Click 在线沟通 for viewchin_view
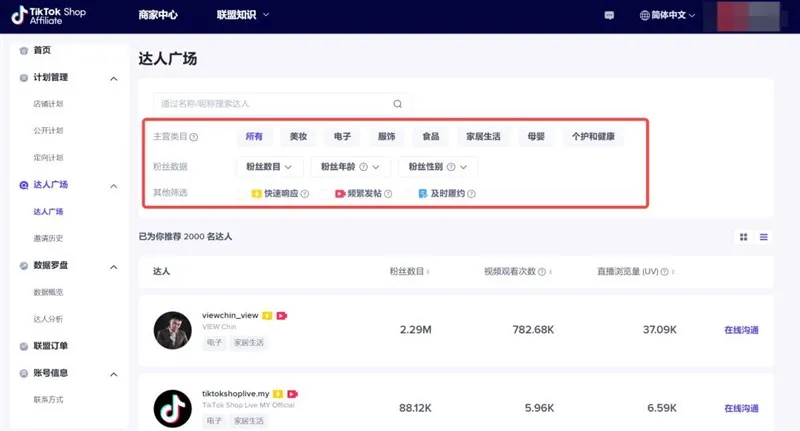This screenshot has height=431, width=800. pos(741,330)
